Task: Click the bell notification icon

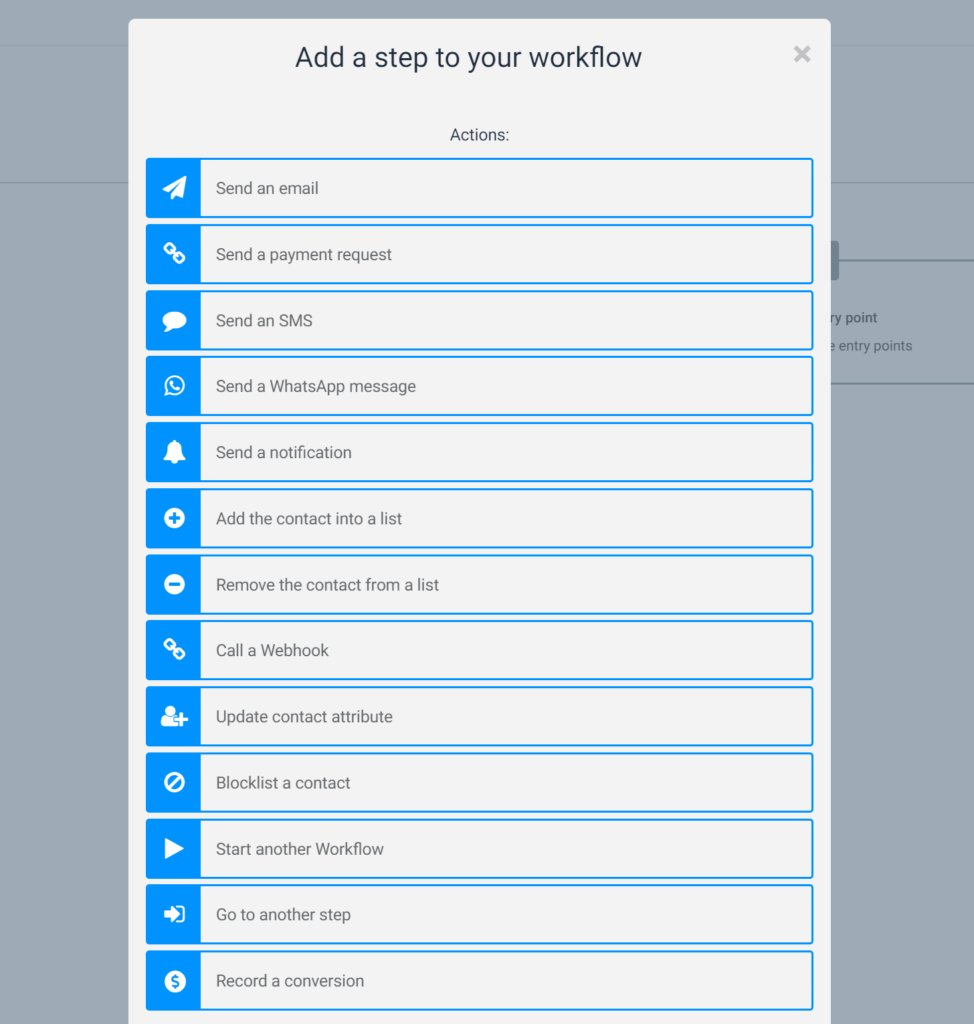Action: point(174,452)
